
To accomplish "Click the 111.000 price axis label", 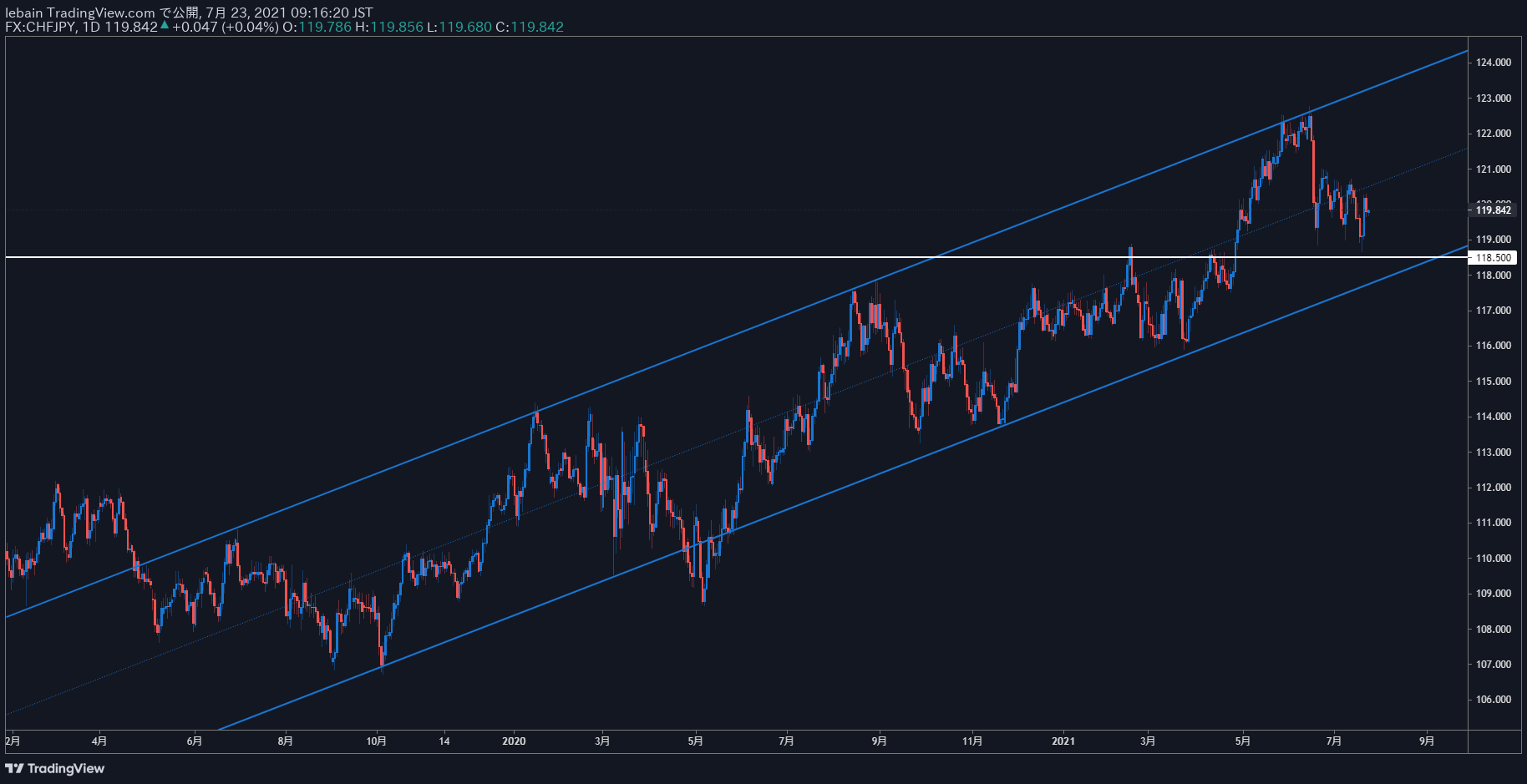I will point(1494,523).
